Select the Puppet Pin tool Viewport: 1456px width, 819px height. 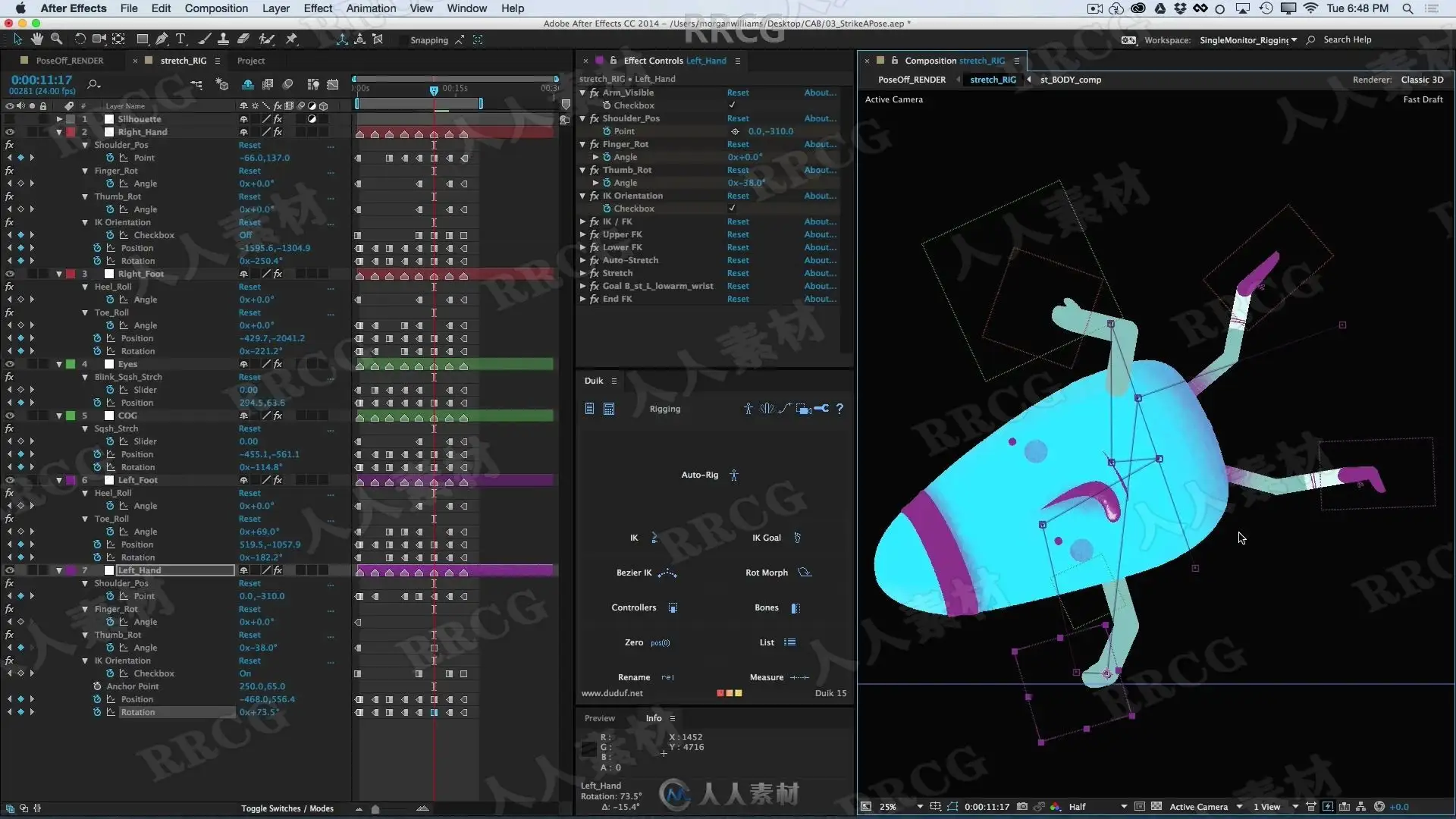(291, 39)
